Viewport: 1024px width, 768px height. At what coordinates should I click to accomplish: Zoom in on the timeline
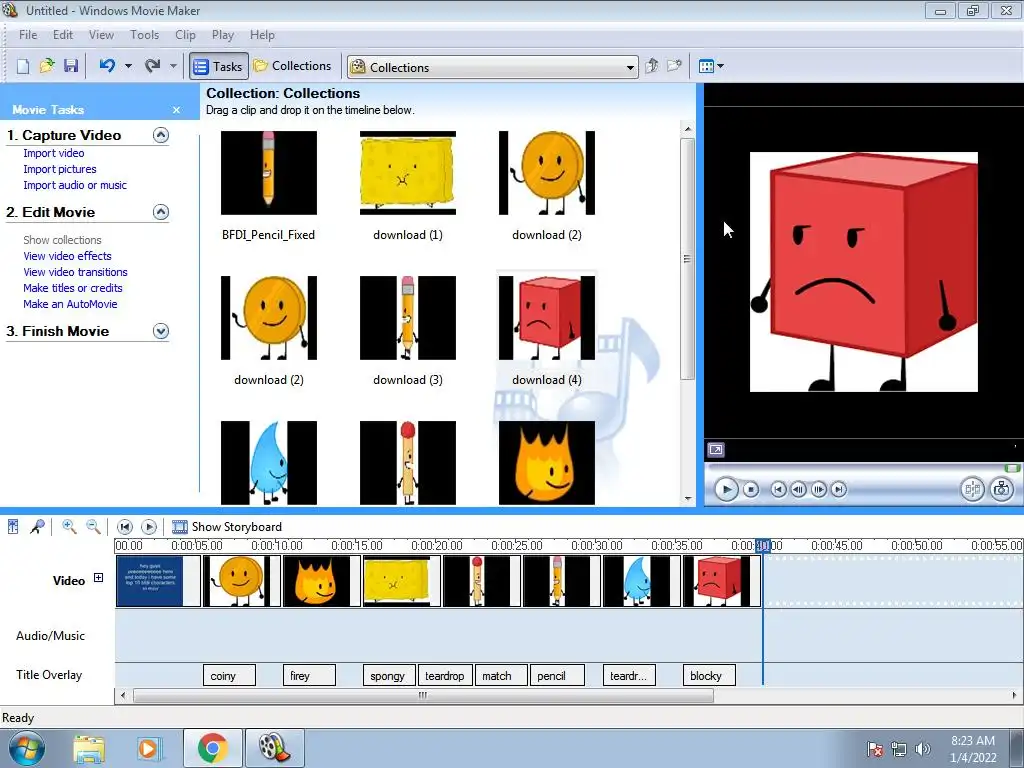[x=69, y=526]
